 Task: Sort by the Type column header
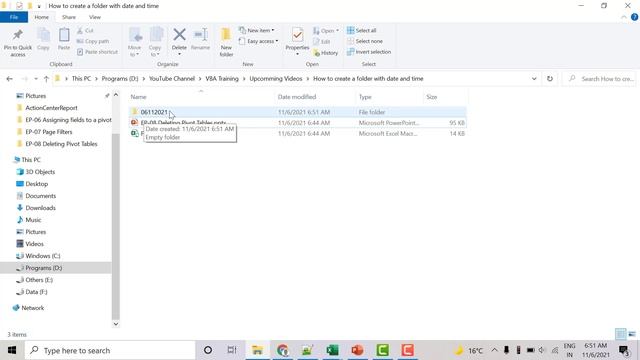pyautogui.click(x=365, y=97)
